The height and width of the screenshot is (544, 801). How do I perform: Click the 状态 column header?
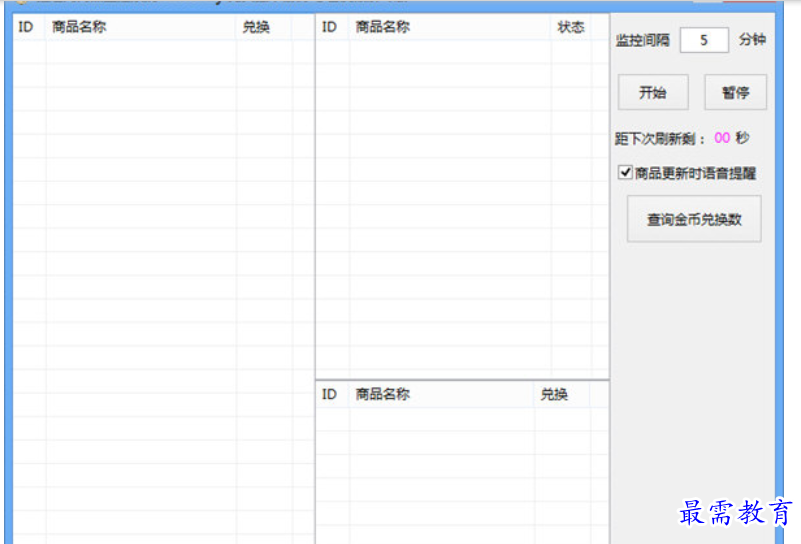(571, 27)
